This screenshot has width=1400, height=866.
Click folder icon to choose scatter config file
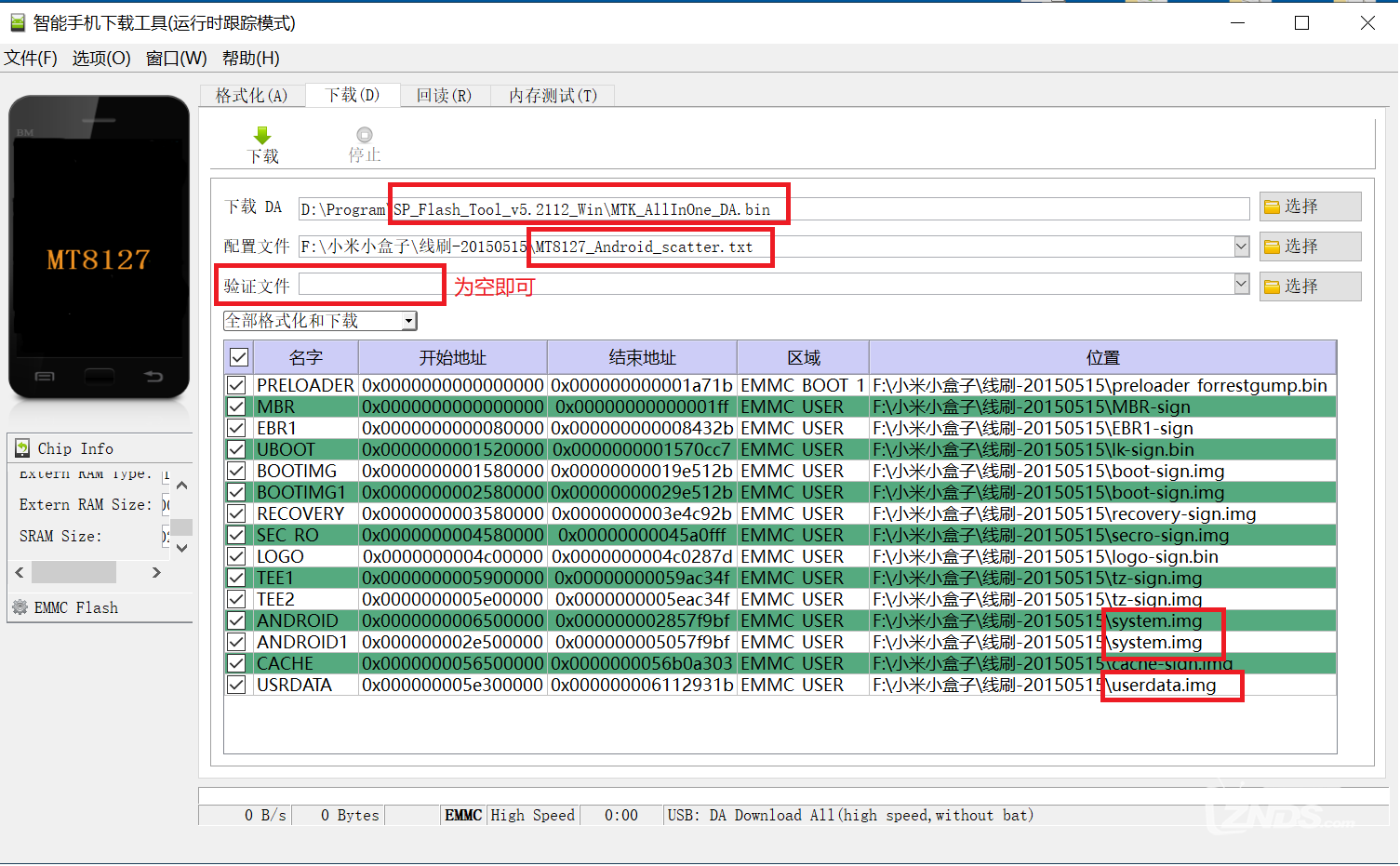point(1272,246)
